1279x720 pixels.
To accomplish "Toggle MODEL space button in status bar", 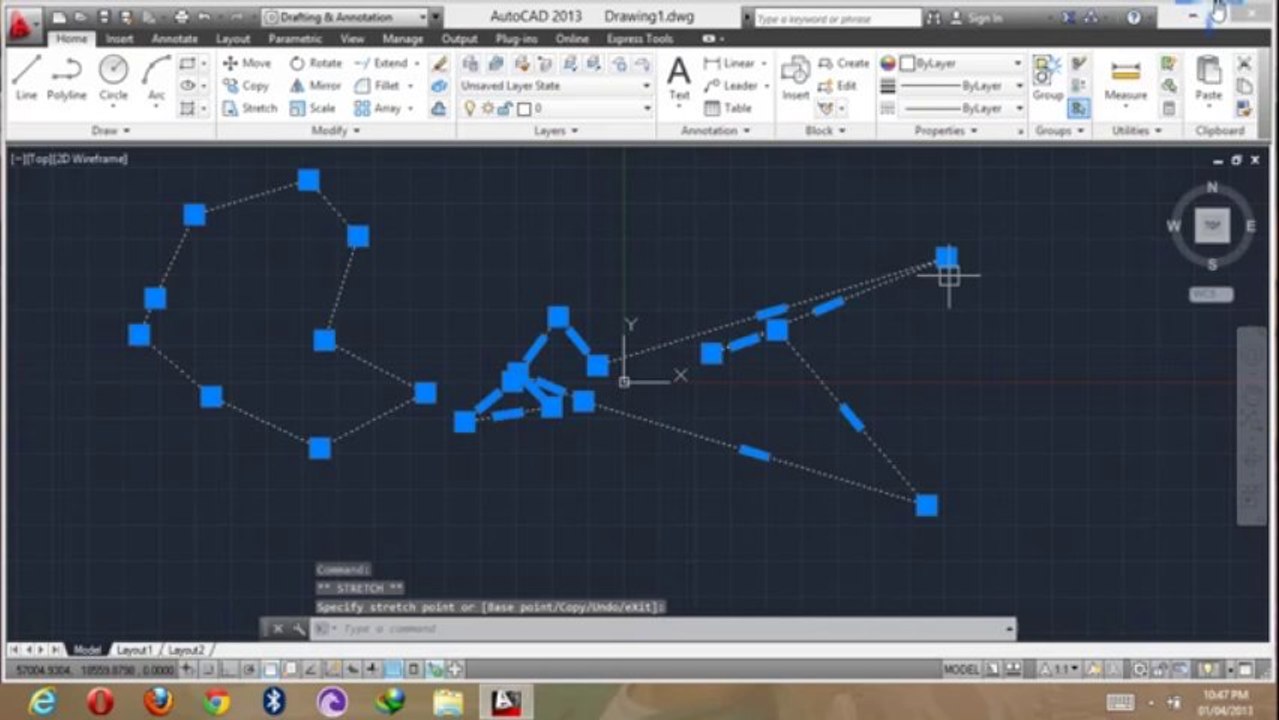I will click(x=961, y=670).
